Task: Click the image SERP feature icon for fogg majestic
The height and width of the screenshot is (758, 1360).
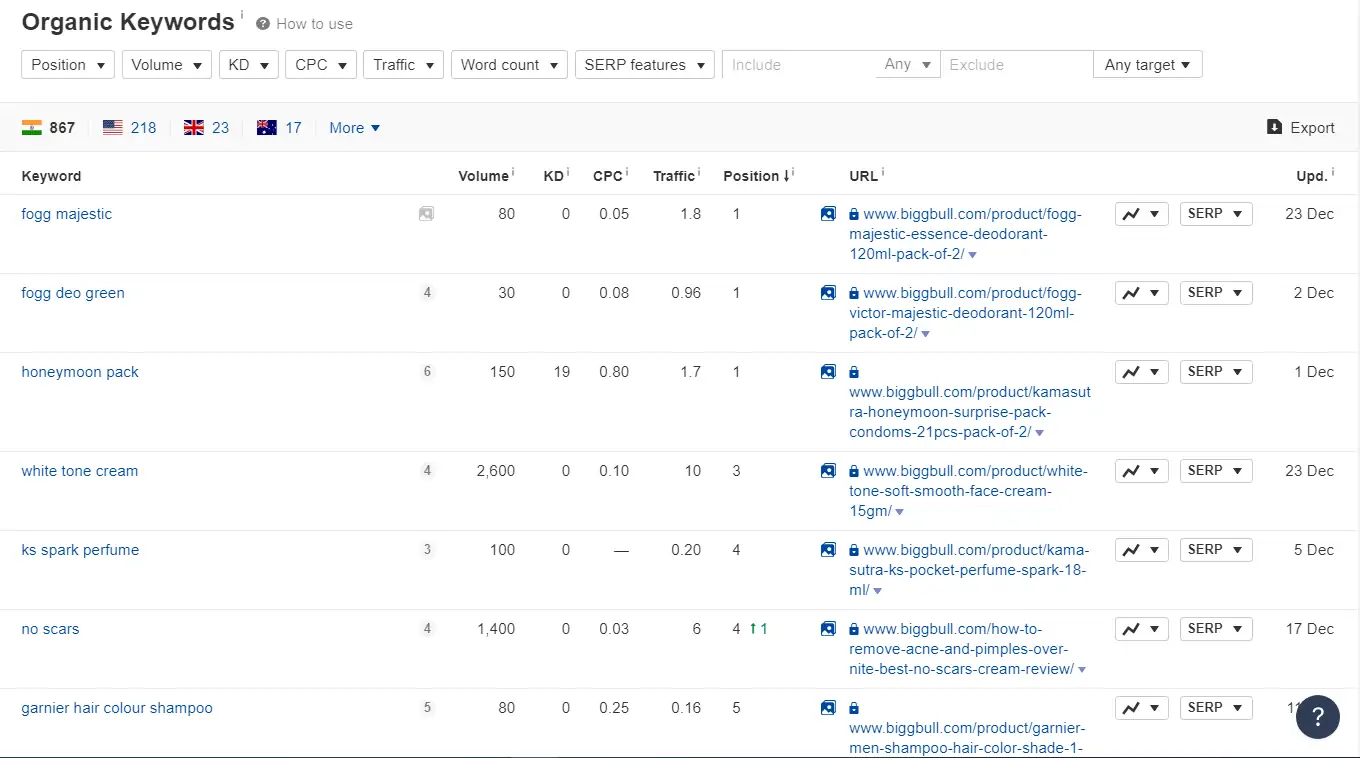Action: [x=426, y=214]
